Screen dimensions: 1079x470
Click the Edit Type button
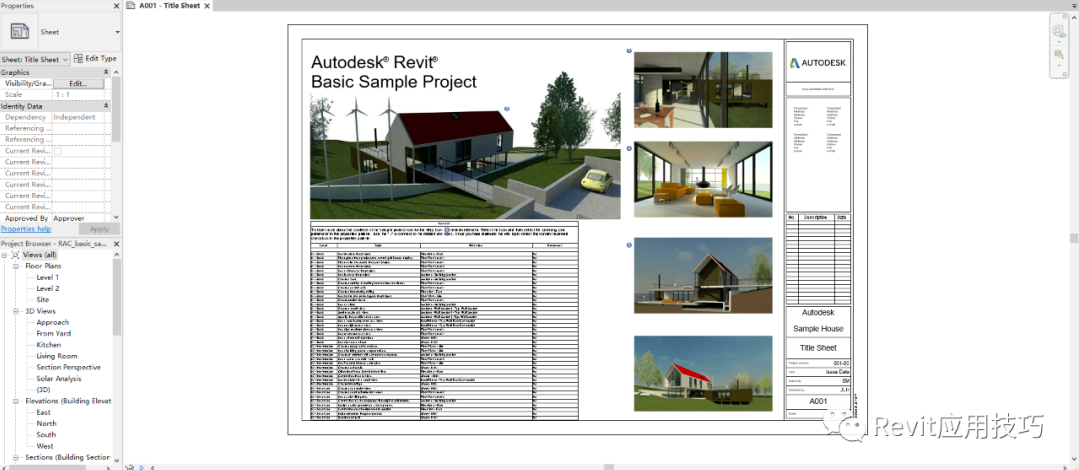pyautogui.click(x=96, y=59)
